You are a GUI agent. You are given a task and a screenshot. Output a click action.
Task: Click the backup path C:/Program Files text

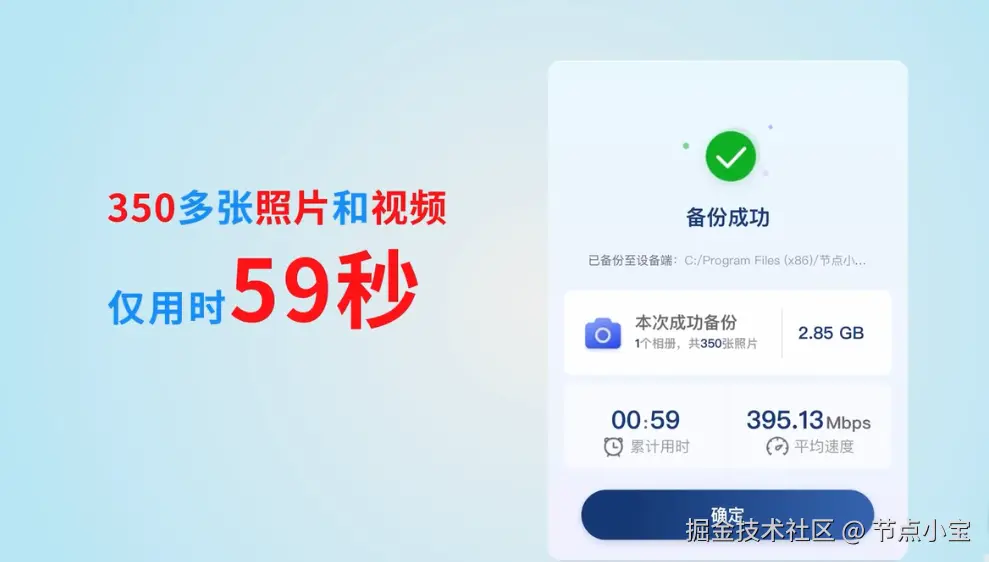[x=775, y=261]
